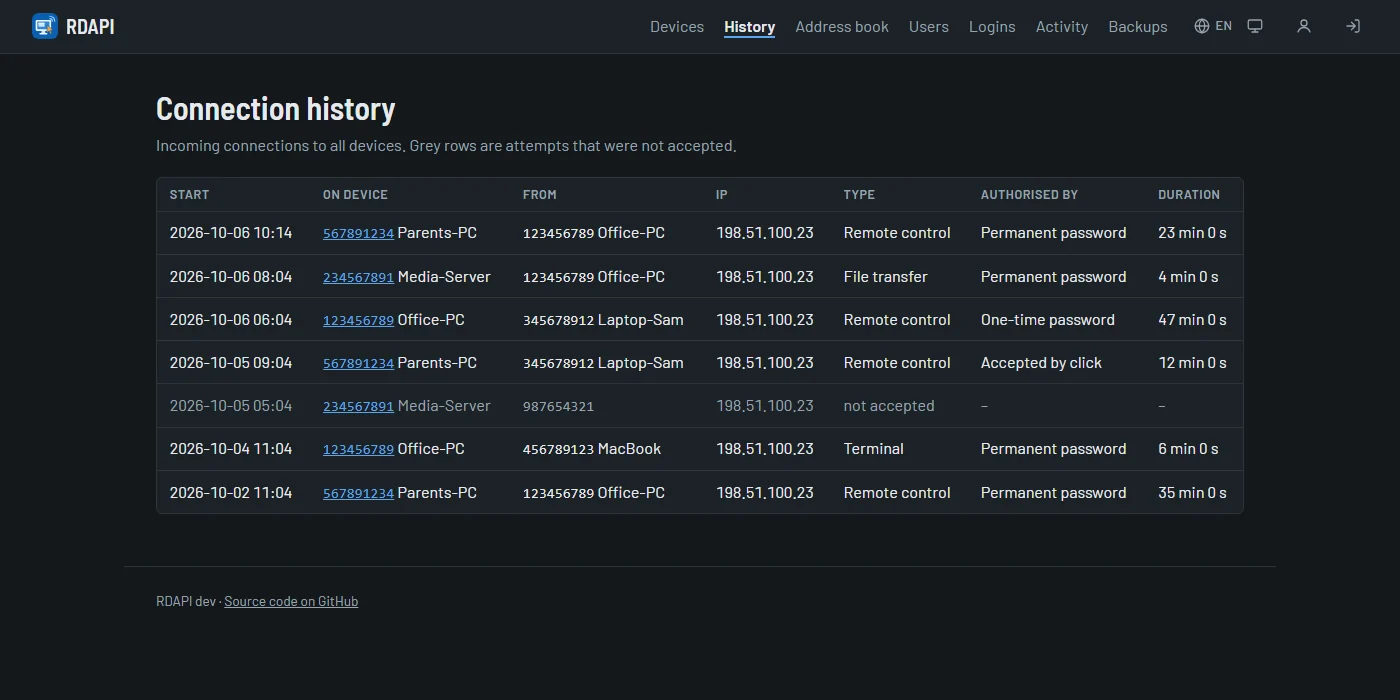1400x700 pixels.
Task: Click the 23 min 0 s duration
Action: click(x=1192, y=233)
